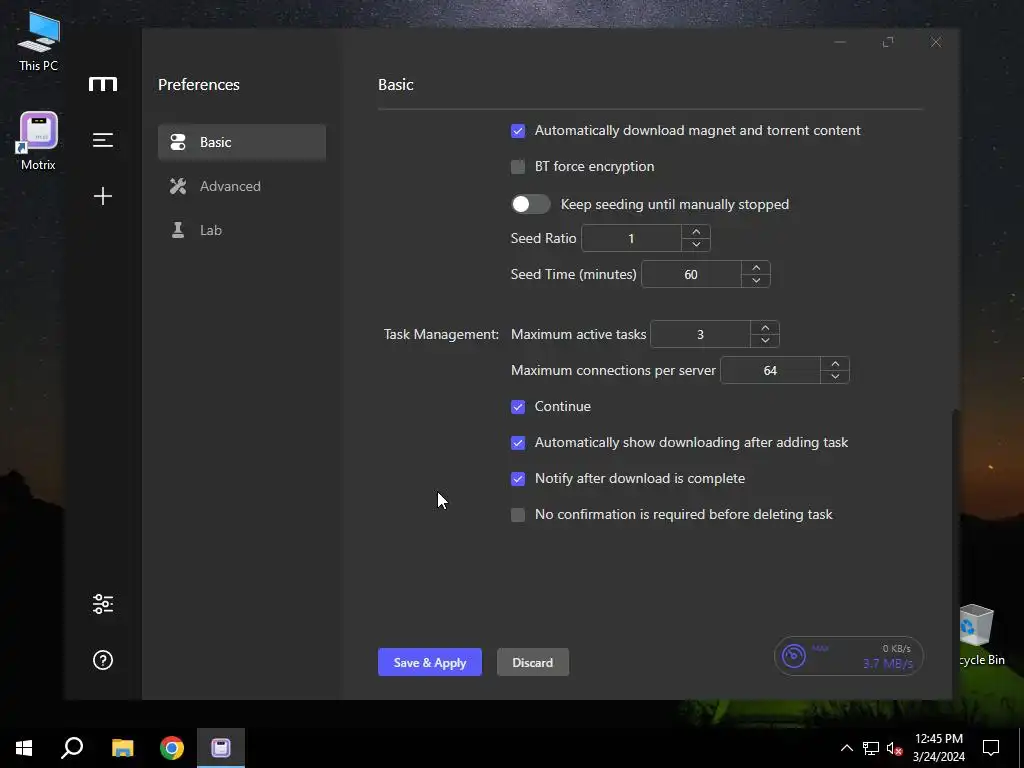Click the speedometer icon in speed widget
This screenshot has height=768, width=1024.
pyautogui.click(x=793, y=656)
